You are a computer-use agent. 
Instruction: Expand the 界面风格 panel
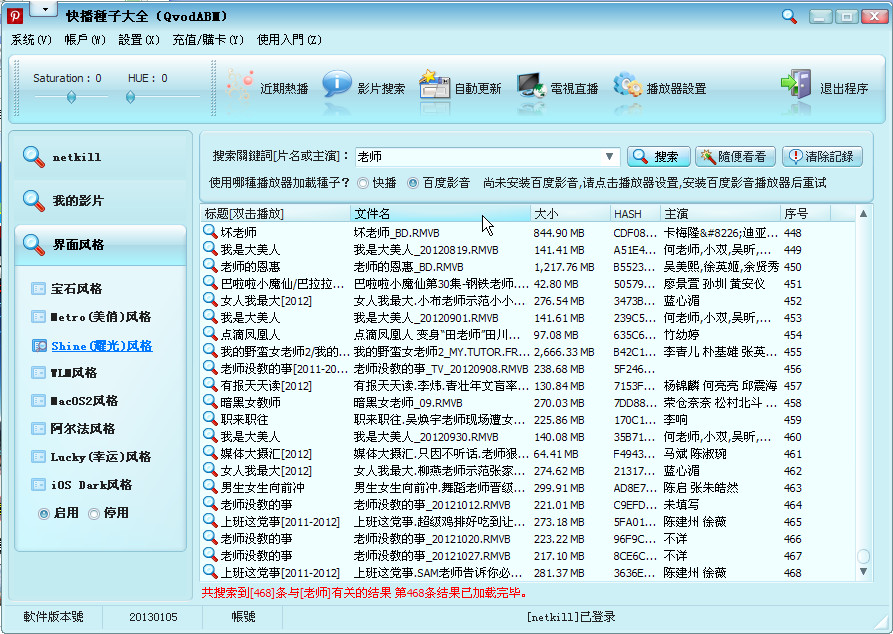click(80, 244)
